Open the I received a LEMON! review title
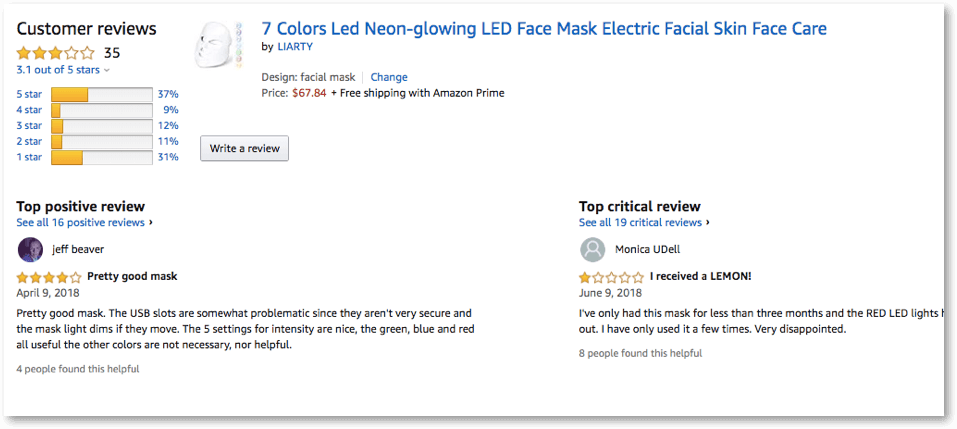The image size is (957, 429). (700, 276)
